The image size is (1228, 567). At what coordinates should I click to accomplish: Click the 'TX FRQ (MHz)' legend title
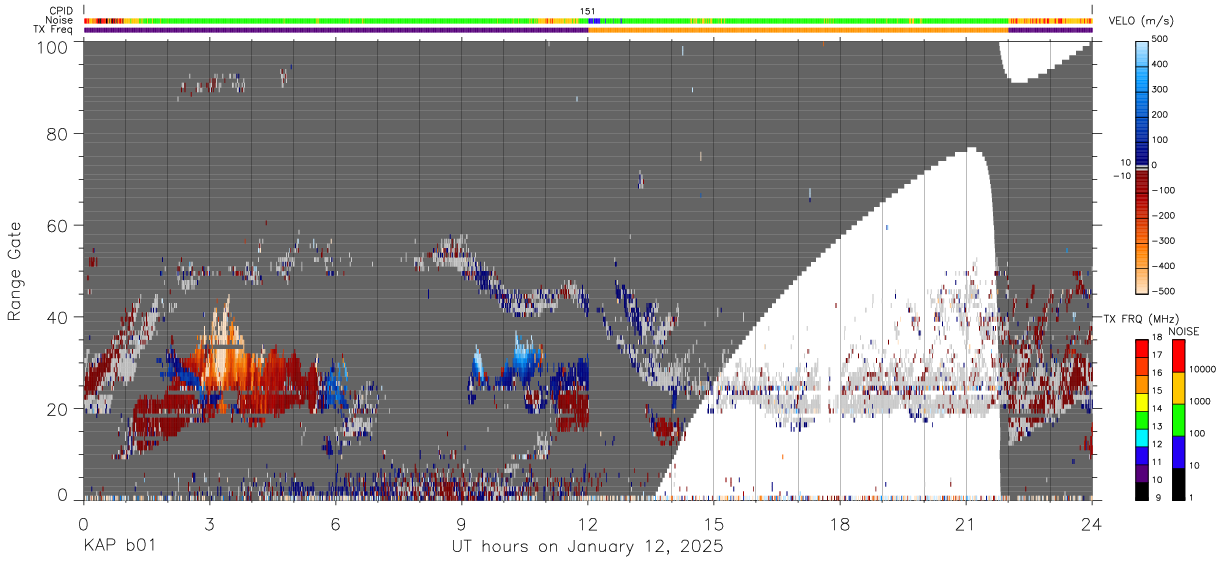[x=1140, y=319]
